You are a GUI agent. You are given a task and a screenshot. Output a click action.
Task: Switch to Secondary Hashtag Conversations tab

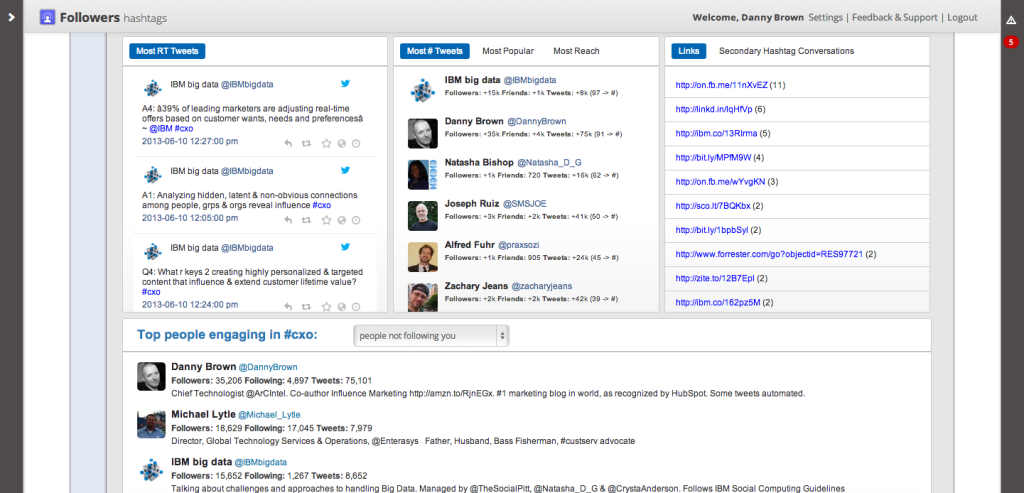(786, 51)
